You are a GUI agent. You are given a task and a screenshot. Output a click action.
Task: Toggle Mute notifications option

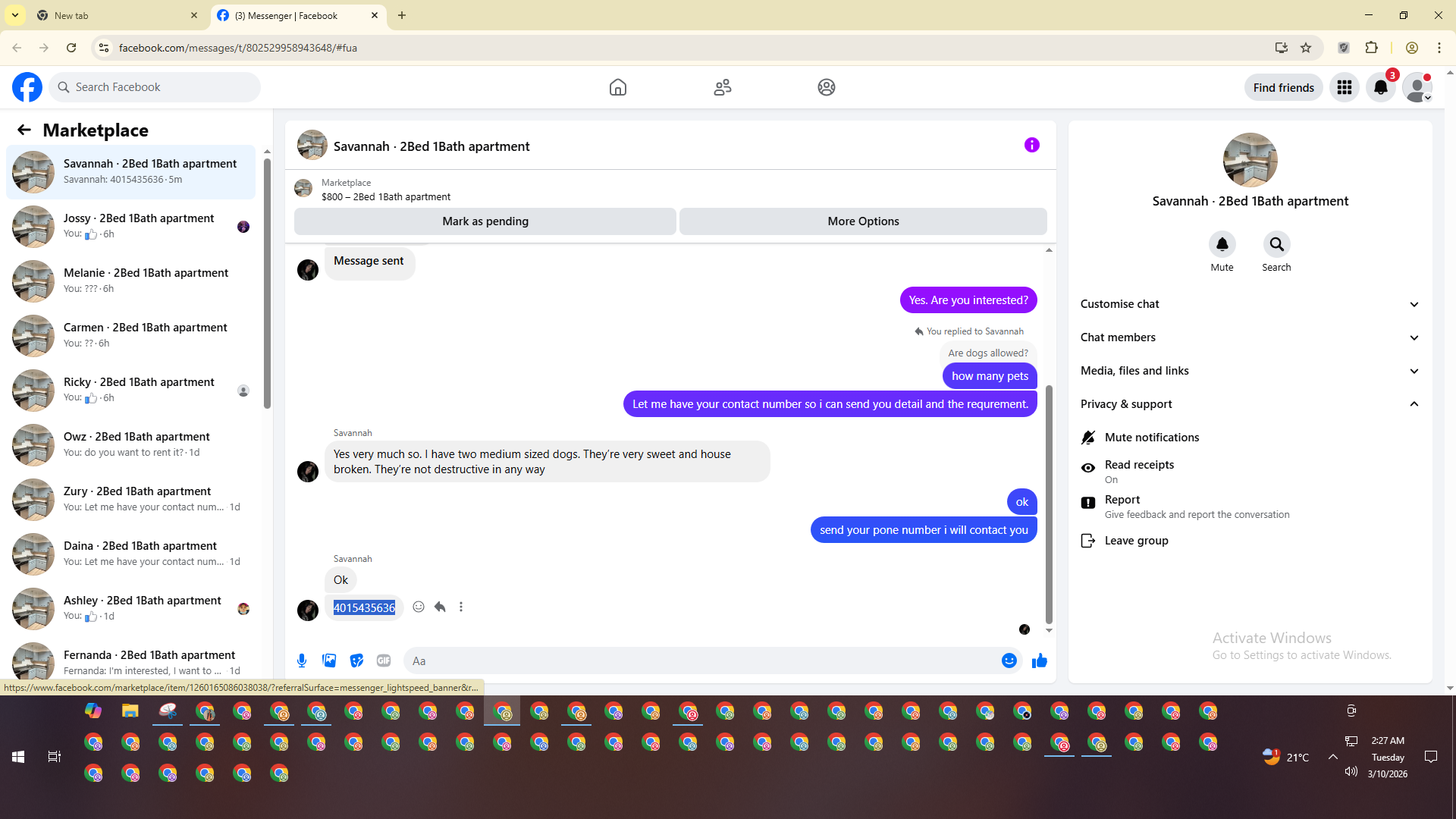pos(1151,438)
